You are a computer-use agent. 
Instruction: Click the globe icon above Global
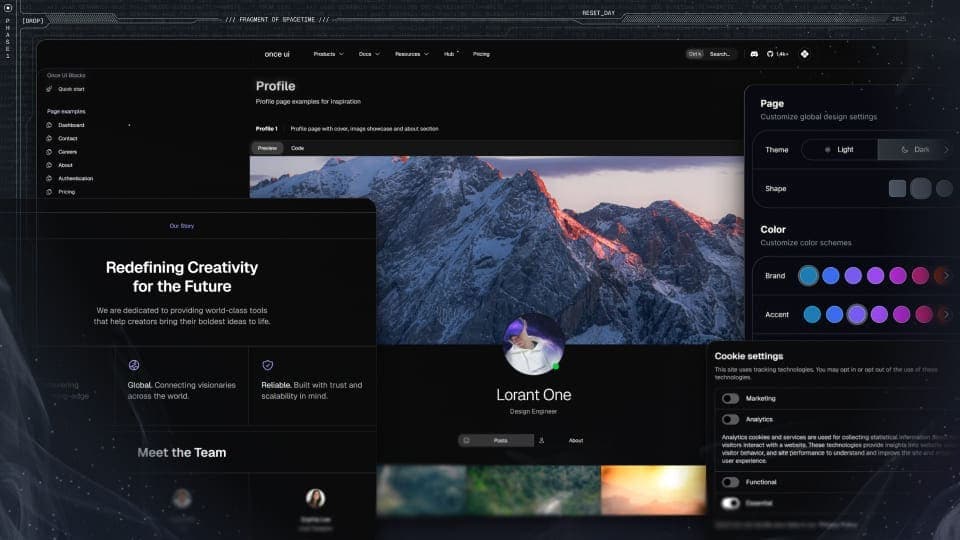[133, 365]
